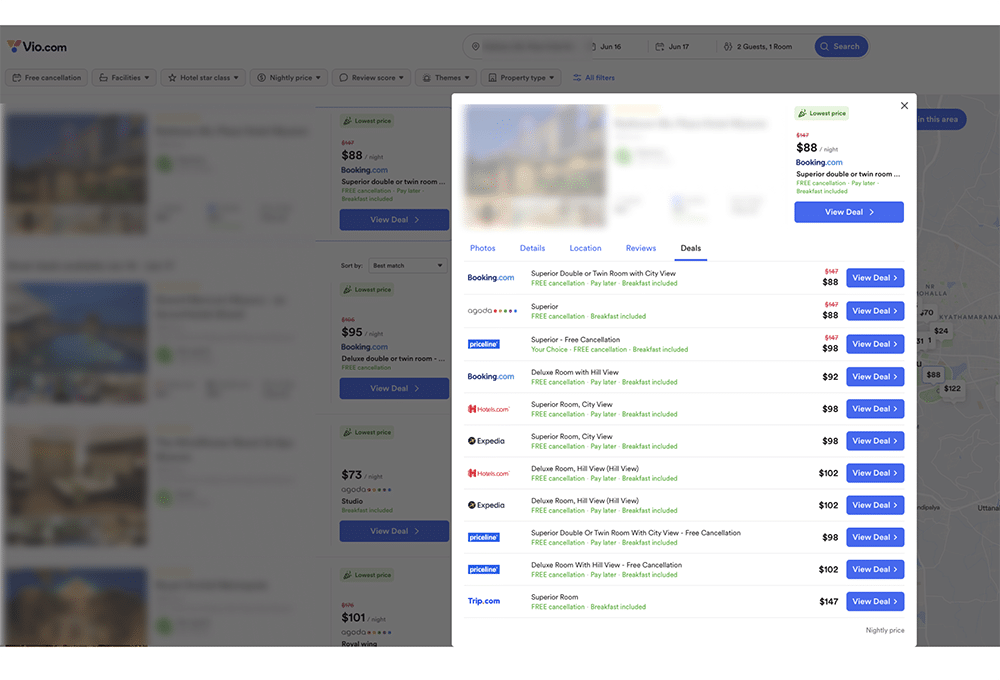This screenshot has width=1000, height=680.
Task: Open the first blurred hotel photo in results
Action: [x=77, y=173]
